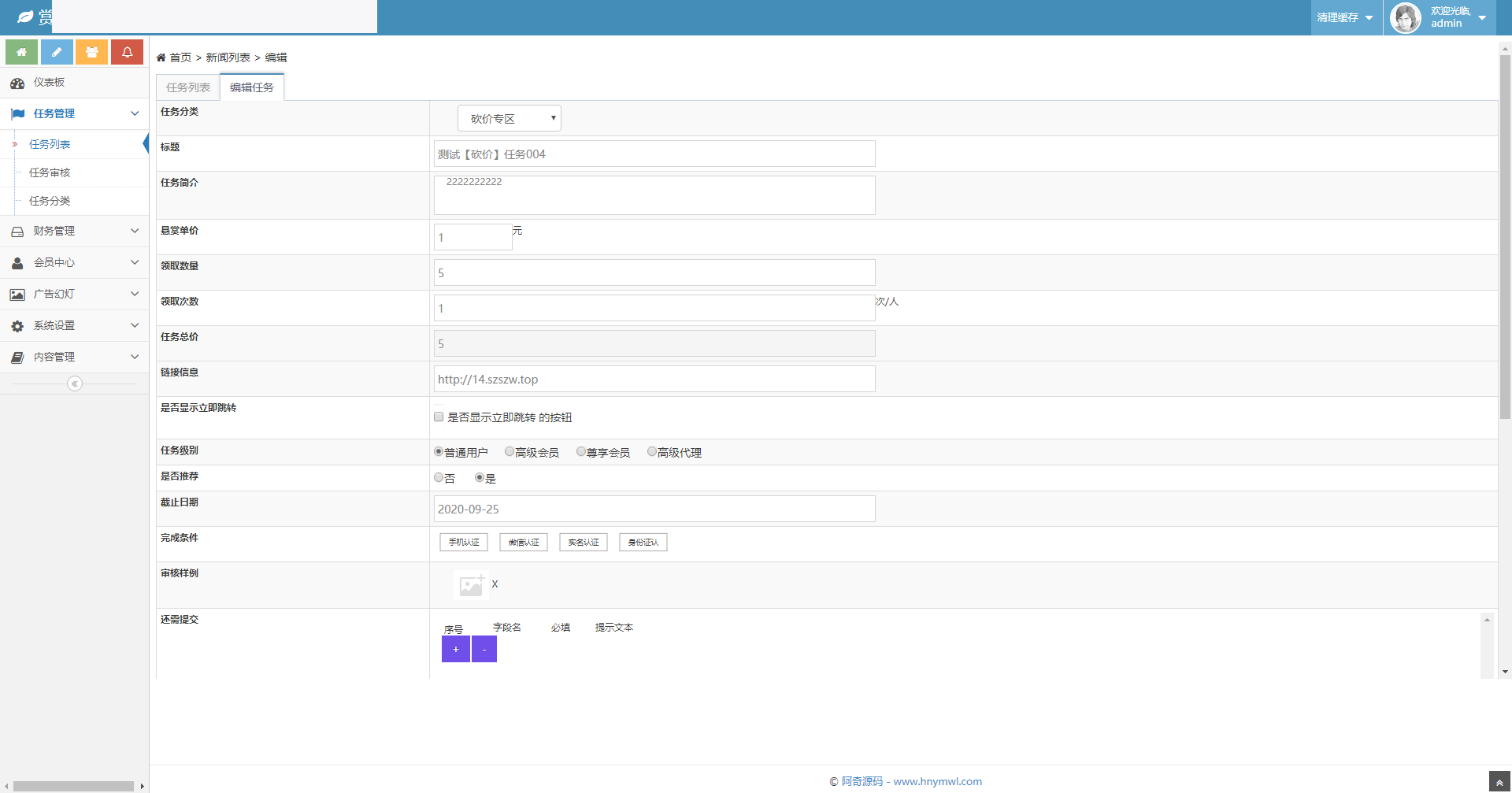Click the purple plus add-field button
The width and height of the screenshot is (1512, 793).
455,650
